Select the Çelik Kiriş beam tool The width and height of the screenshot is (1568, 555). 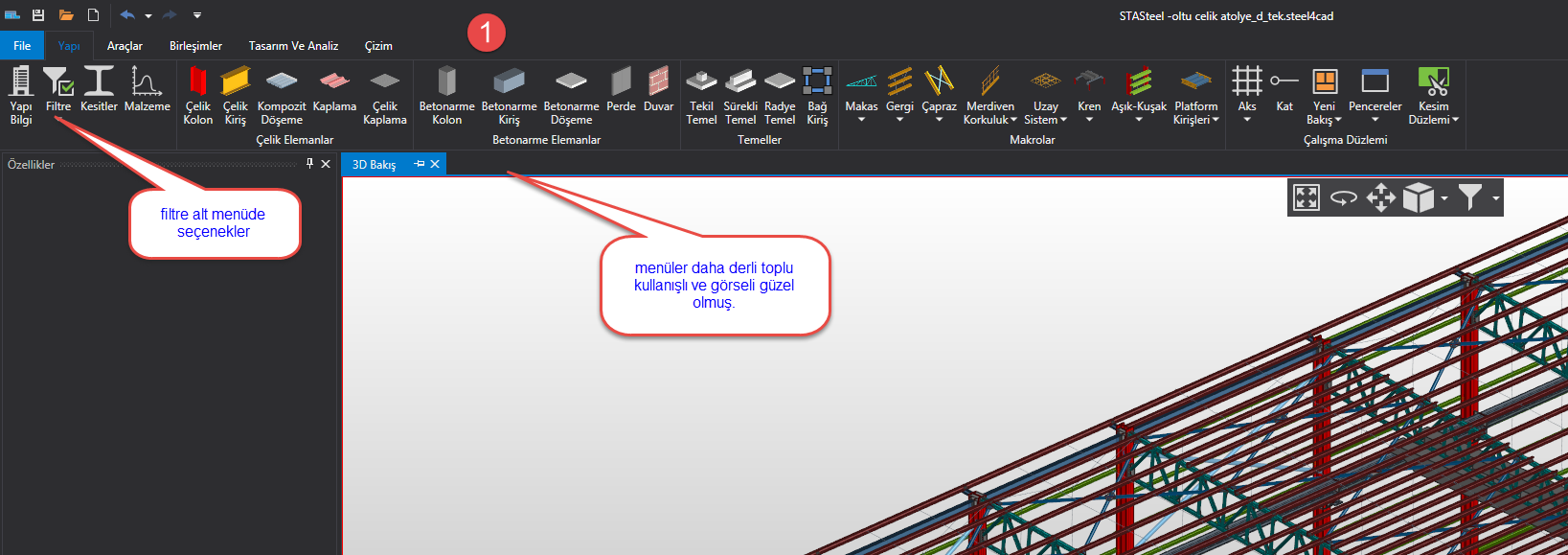tap(235, 95)
